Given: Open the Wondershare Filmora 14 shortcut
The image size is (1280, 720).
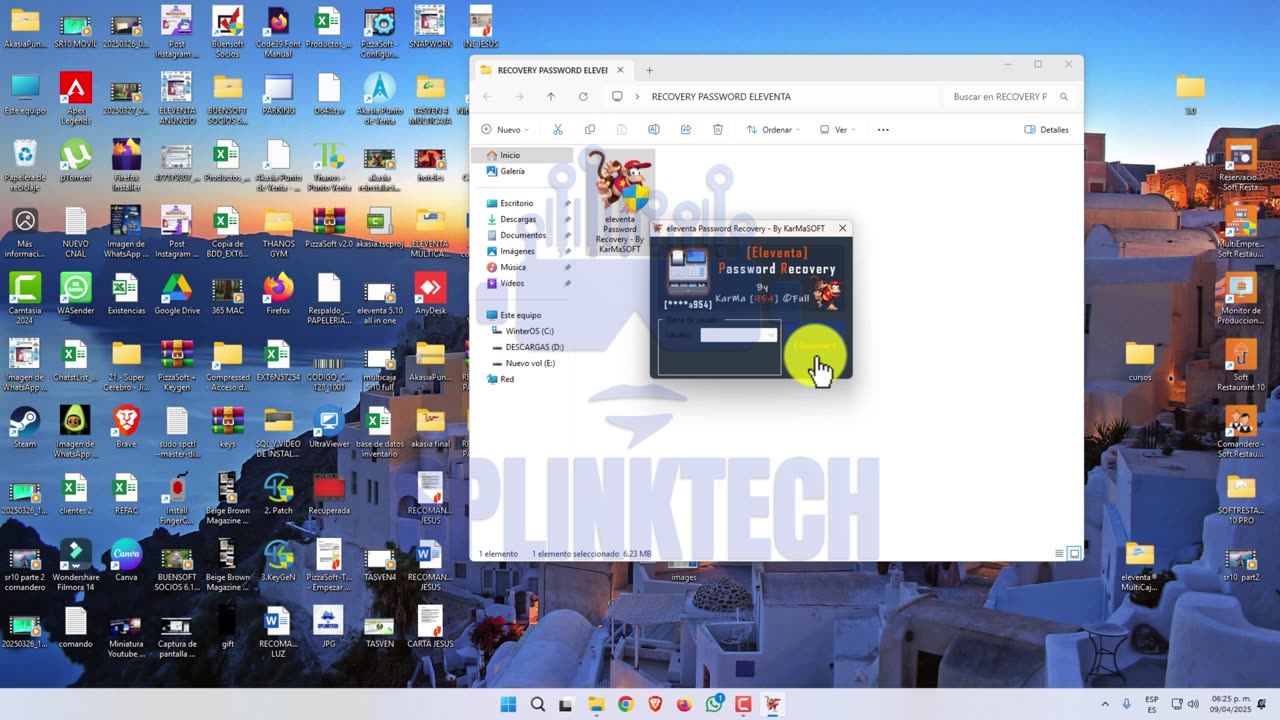Looking at the screenshot, I should 76,565.
